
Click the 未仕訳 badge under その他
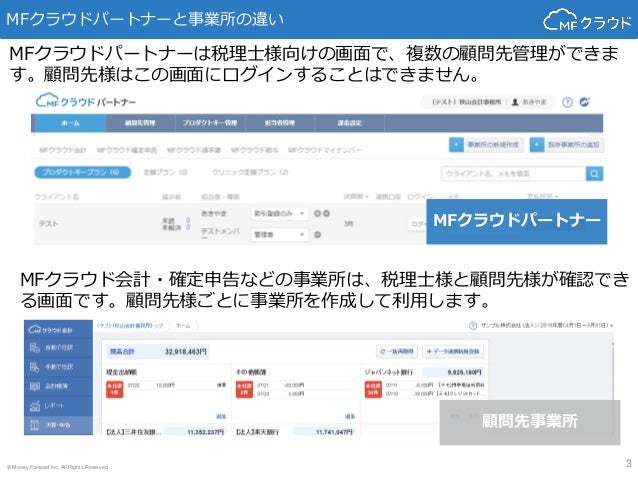pyautogui.click(x=244, y=389)
